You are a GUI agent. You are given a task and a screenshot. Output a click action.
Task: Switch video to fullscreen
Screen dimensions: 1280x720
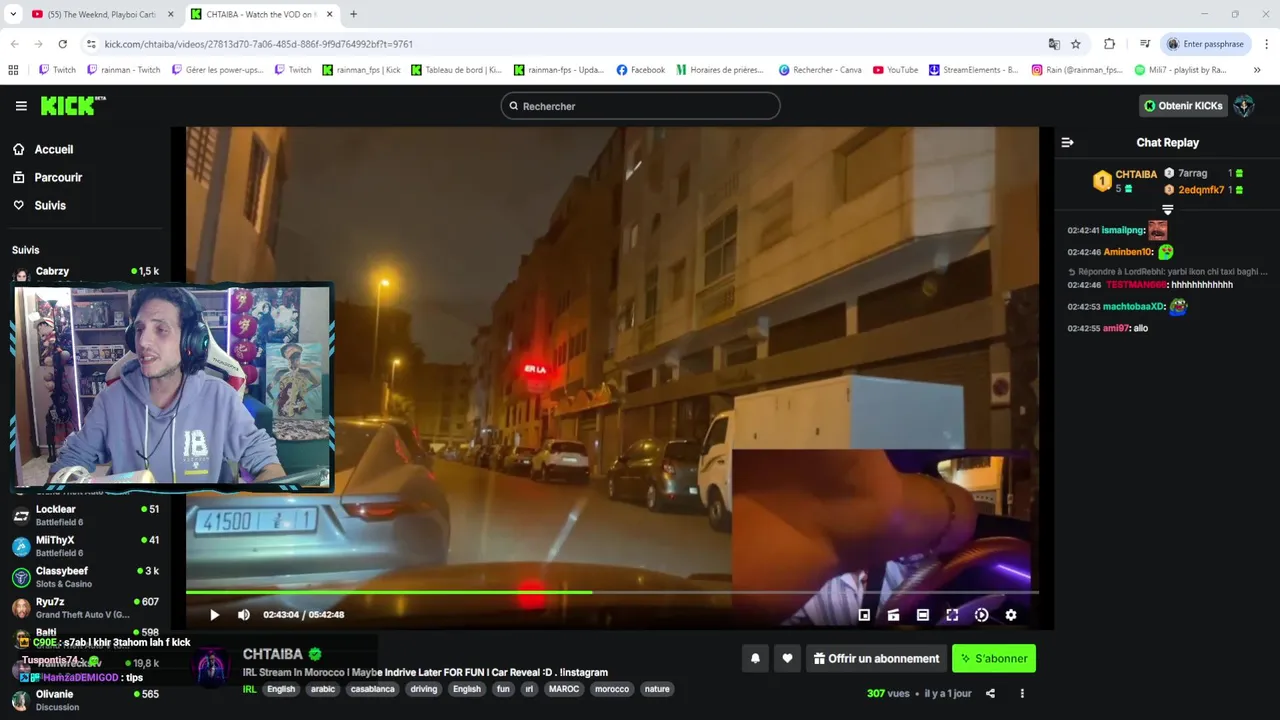pyautogui.click(x=952, y=615)
